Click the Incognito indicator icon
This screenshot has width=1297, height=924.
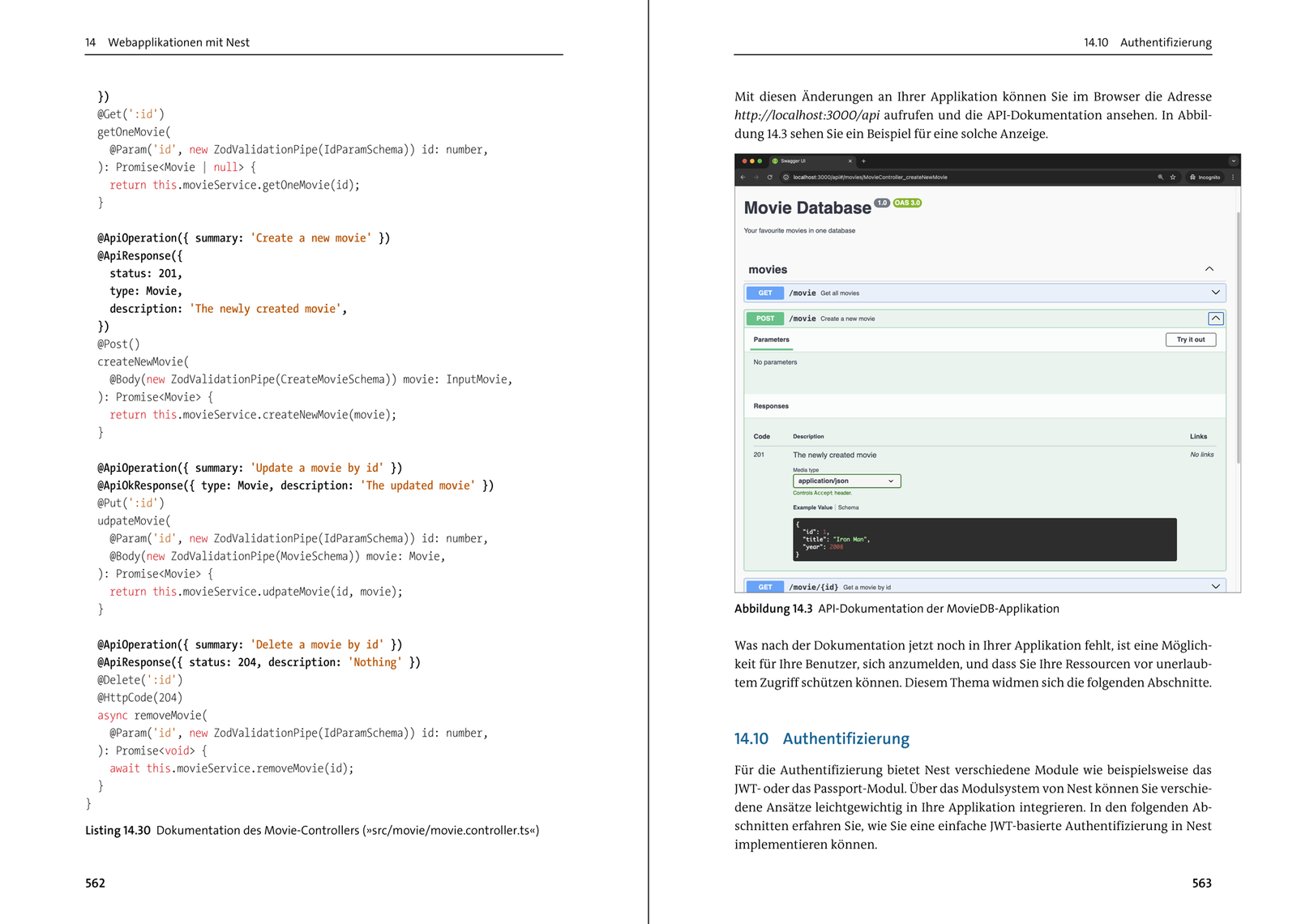(1205, 177)
